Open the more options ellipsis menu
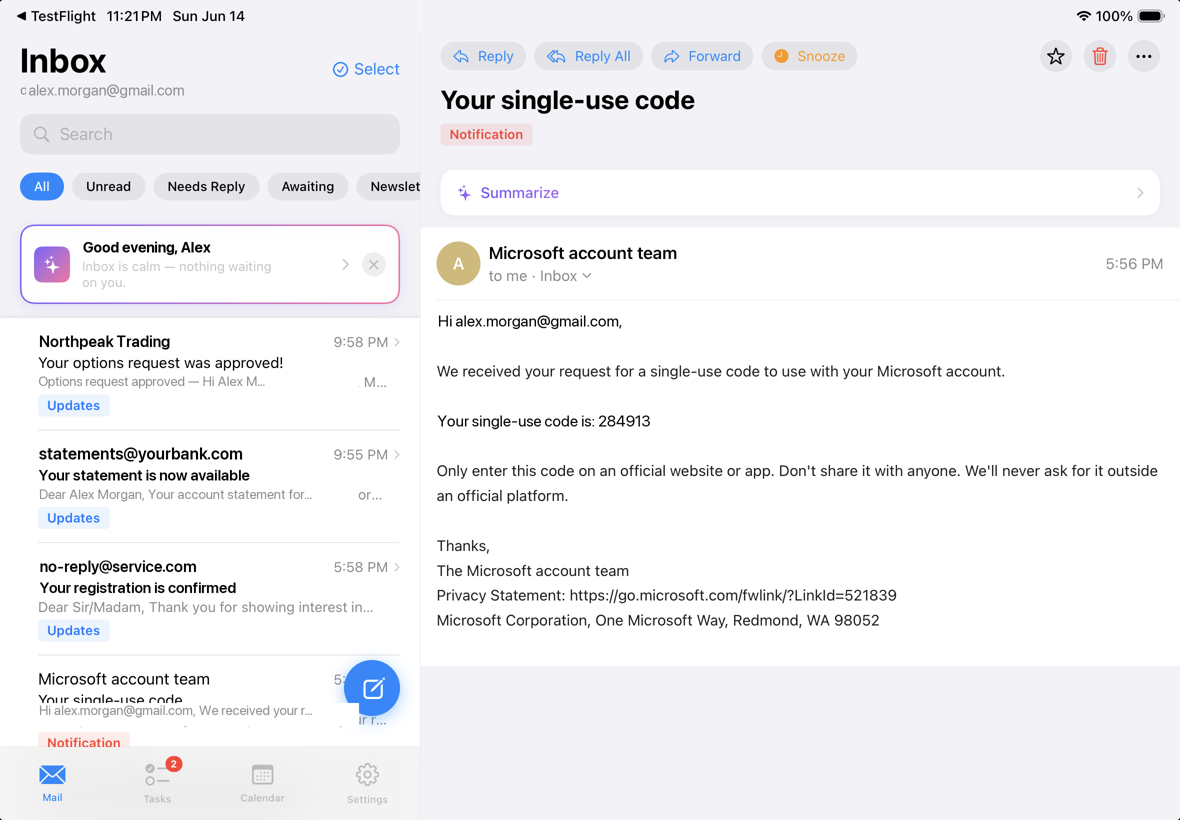Image resolution: width=1180 pixels, height=820 pixels. pos(1143,56)
